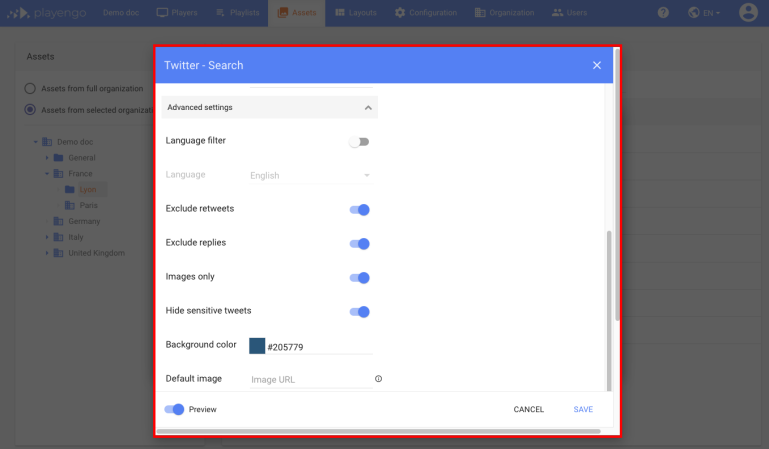Screen dimensions: 769x449
Task: Click the playengo logo
Action: [x=47, y=13]
